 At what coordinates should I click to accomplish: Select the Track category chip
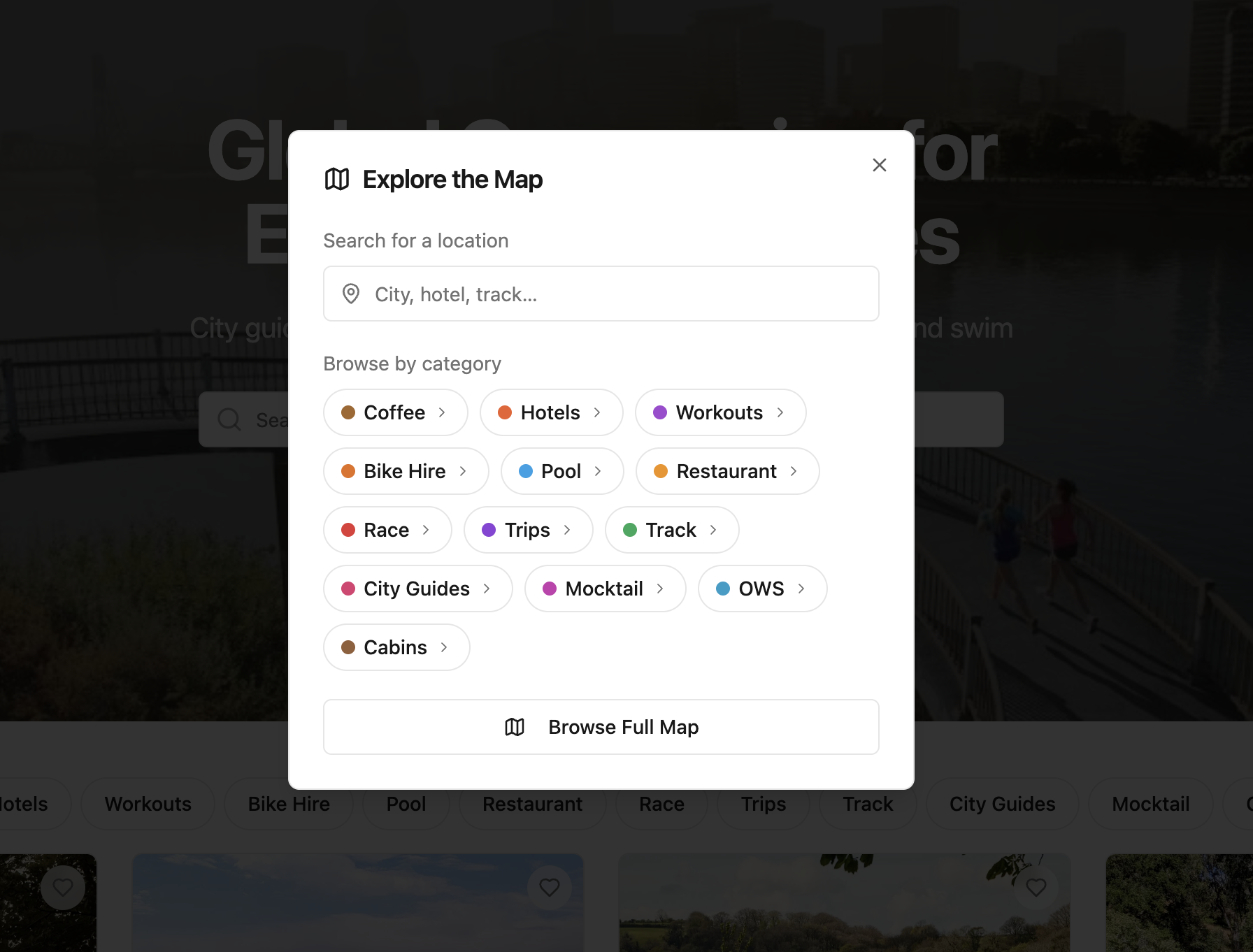point(672,530)
